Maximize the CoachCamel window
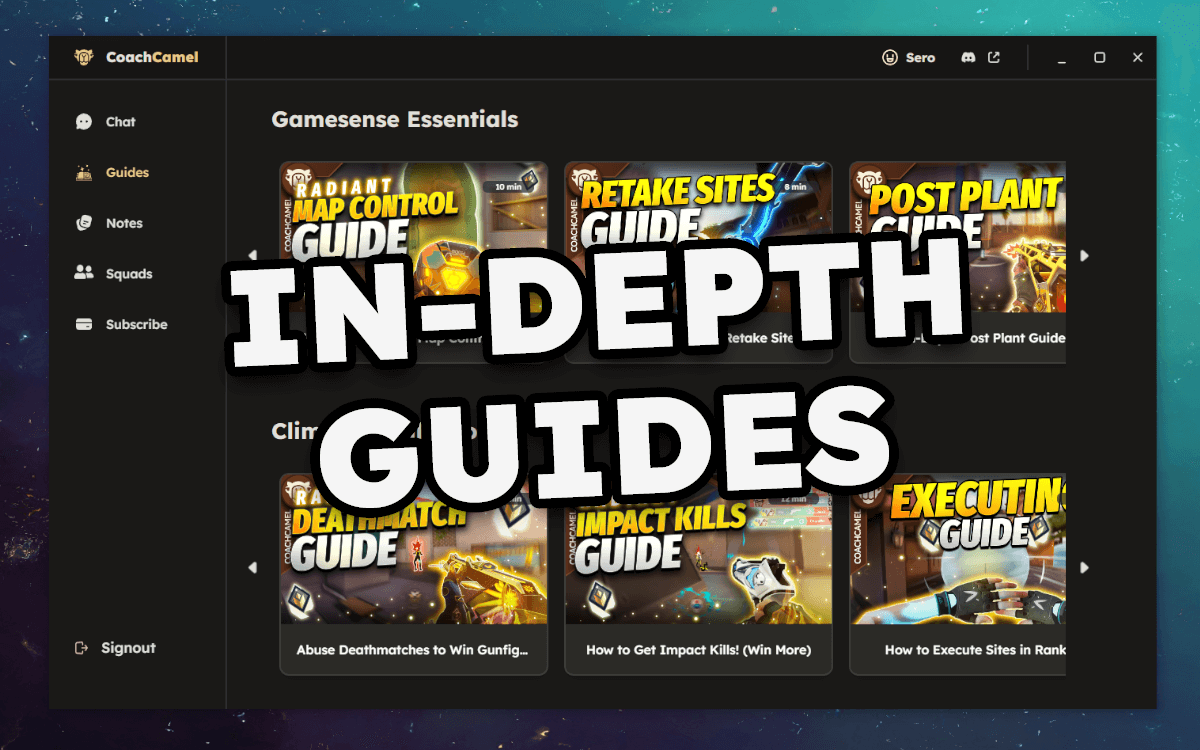 coord(1099,58)
